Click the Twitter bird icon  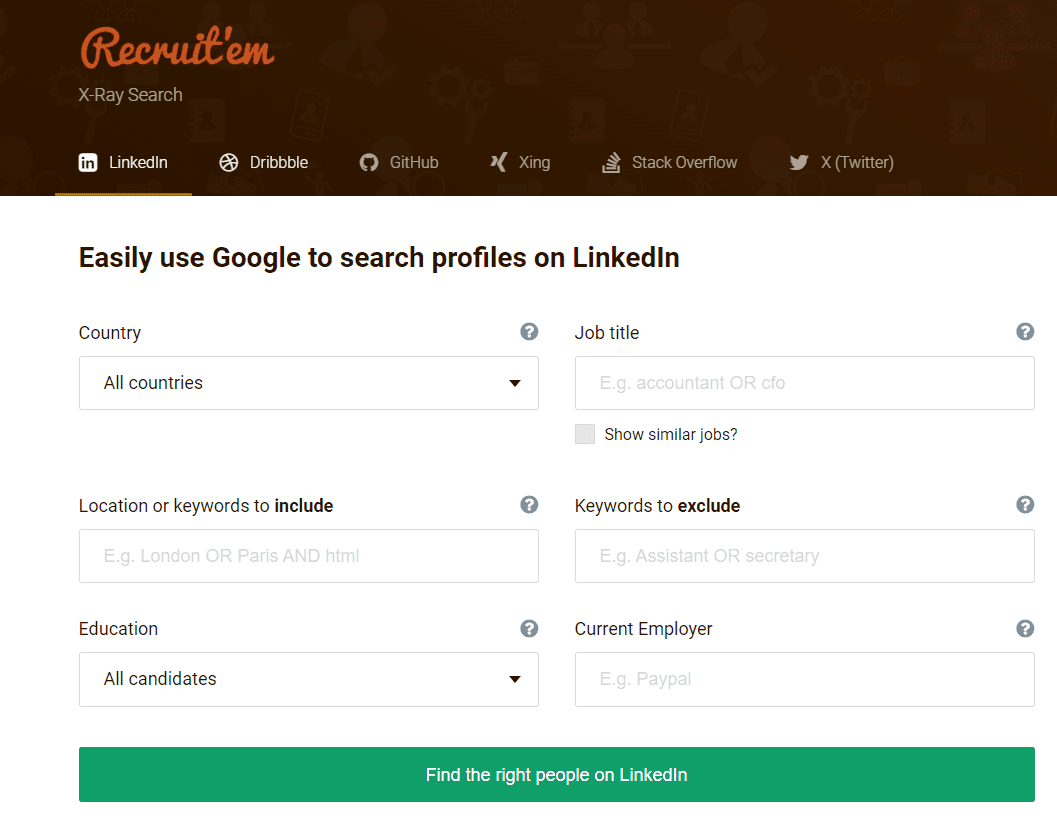point(799,162)
